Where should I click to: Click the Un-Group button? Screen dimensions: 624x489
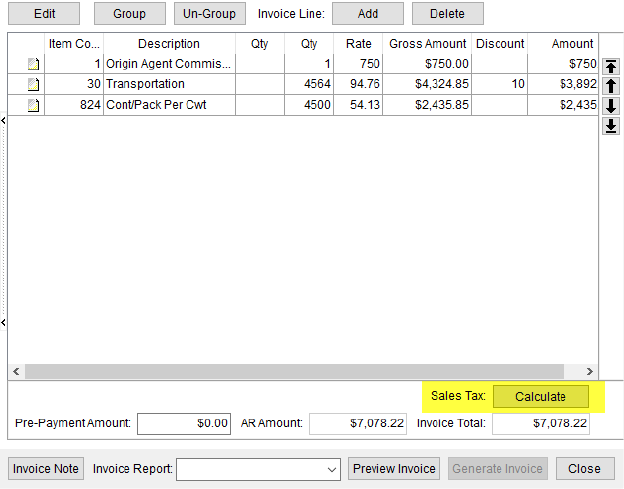[x=211, y=14]
